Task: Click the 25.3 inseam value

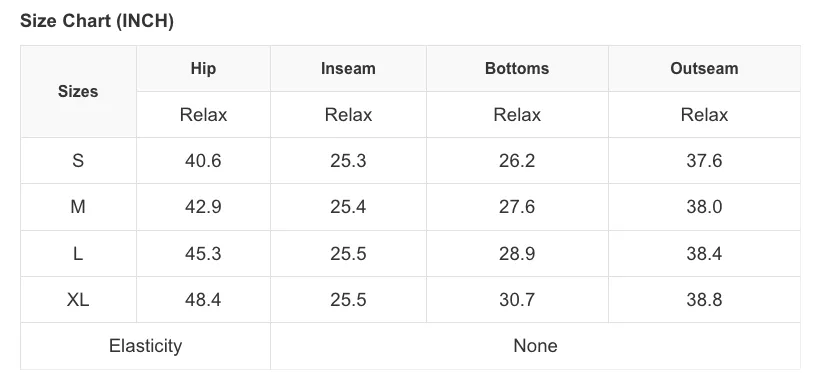Action: pyautogui.click(x=348, y=160)
